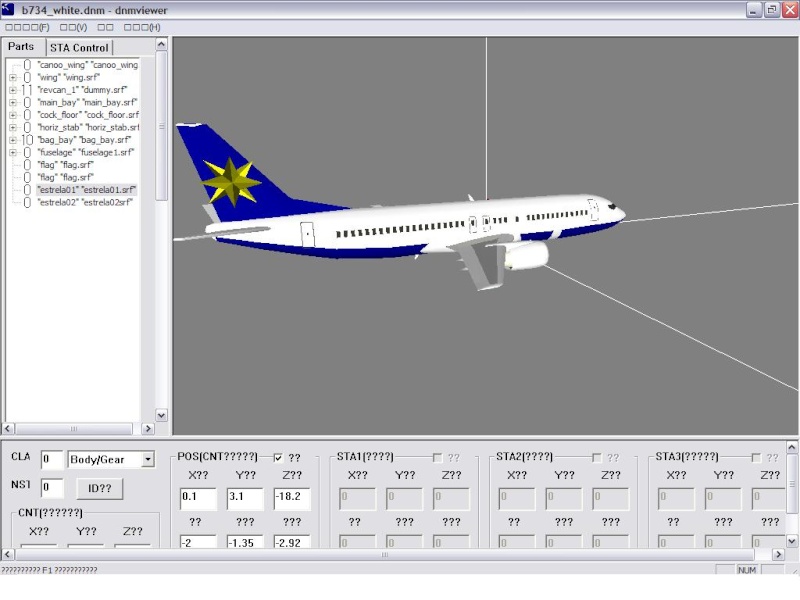This screenshot has width=800, height=600.
Task: Click the part icon beside "cock_floor"
Action: click(x=27, y=115)
